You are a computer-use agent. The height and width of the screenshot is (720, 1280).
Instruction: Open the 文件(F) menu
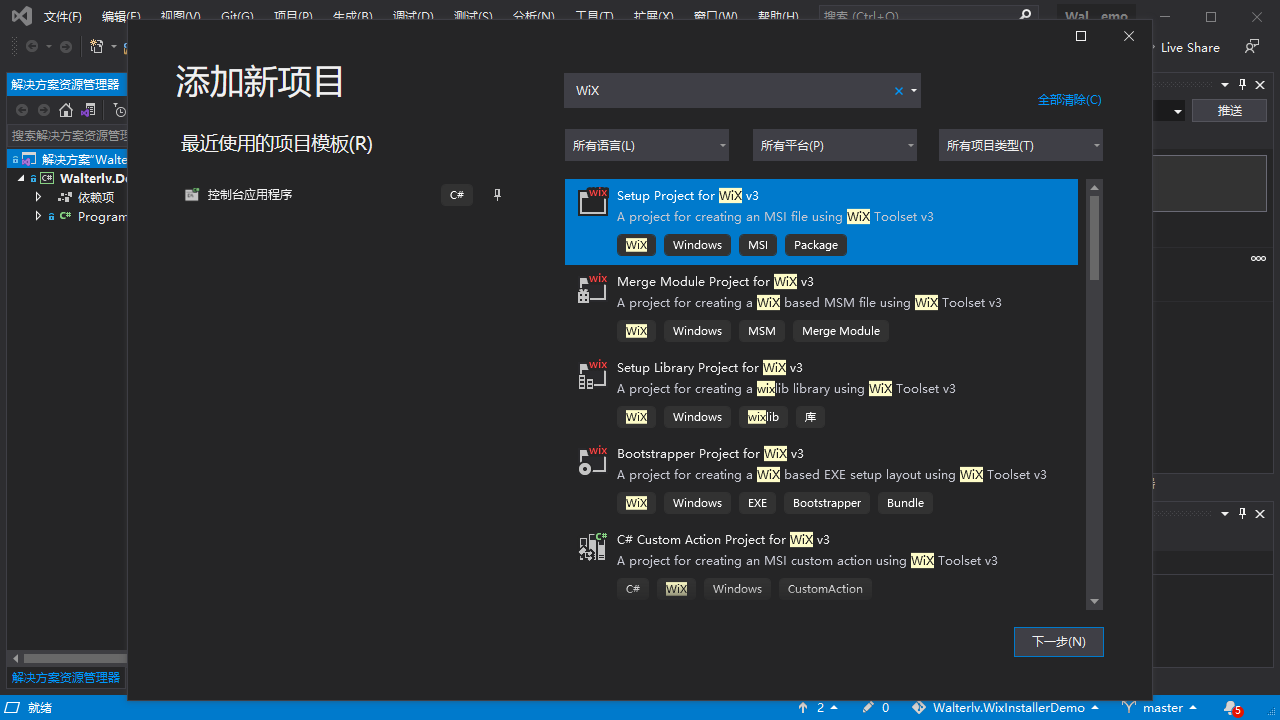[62, 17]
